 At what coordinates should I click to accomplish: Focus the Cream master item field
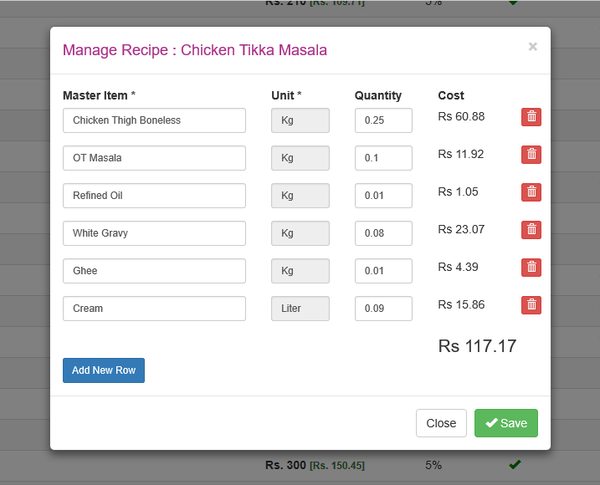point(154,309)
